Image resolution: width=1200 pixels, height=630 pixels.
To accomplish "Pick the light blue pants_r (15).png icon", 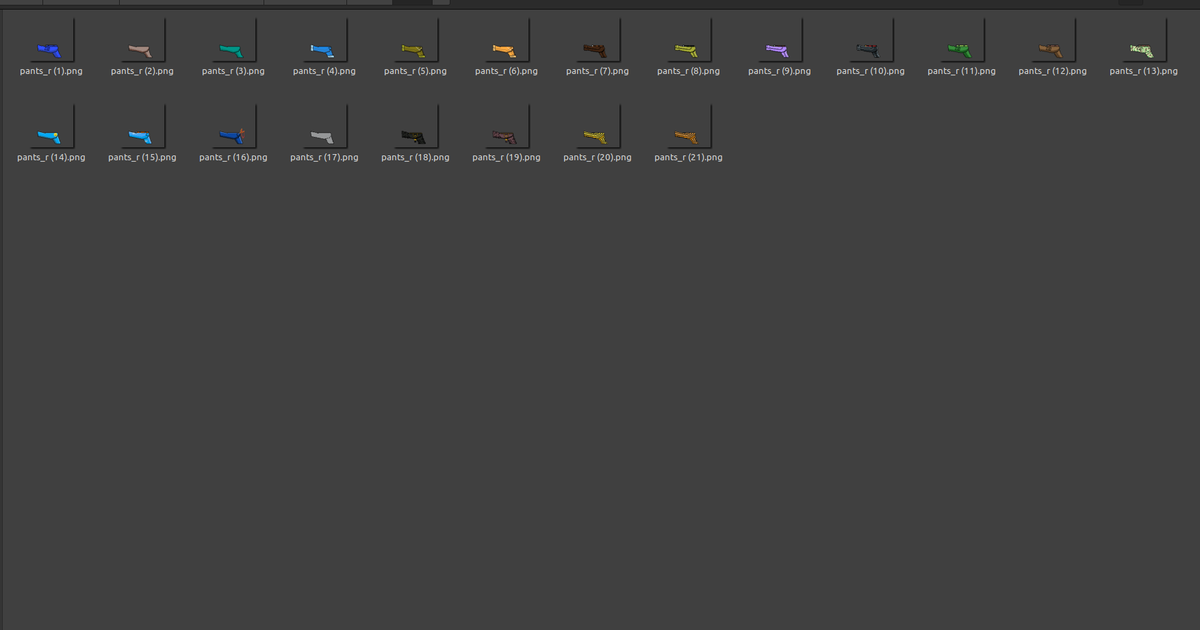I will (142, 127).
